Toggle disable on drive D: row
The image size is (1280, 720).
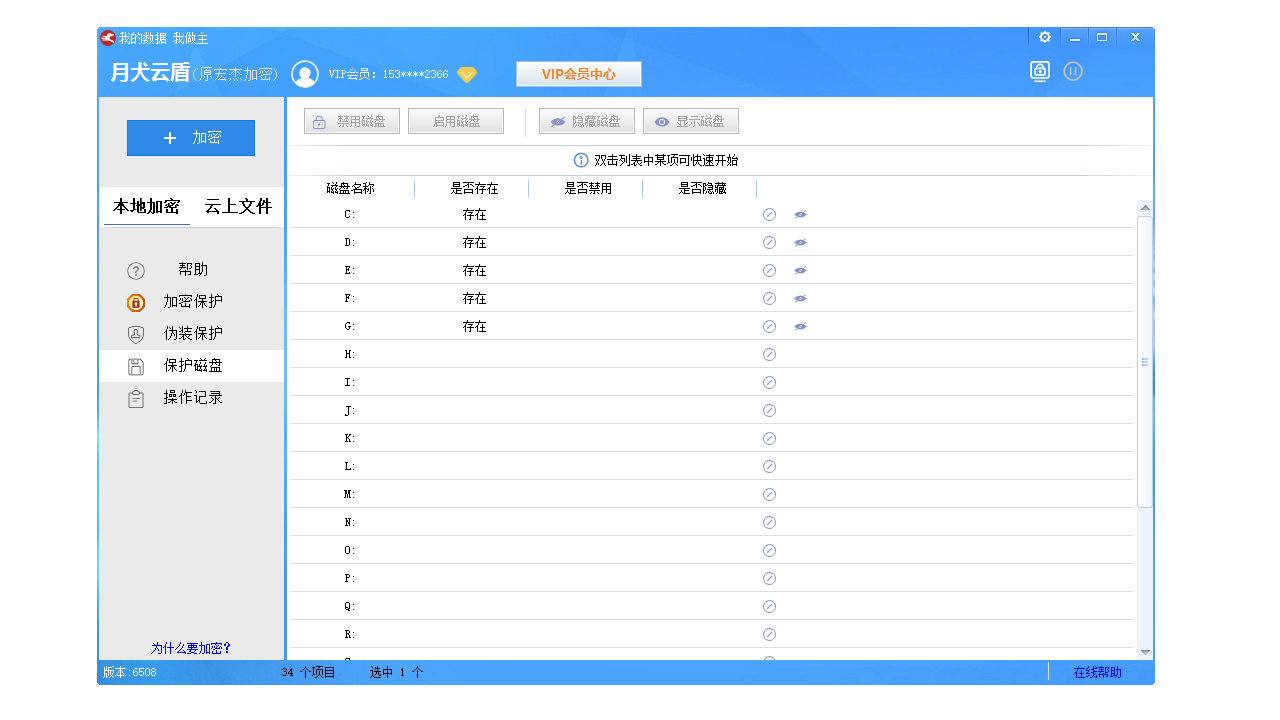click(769, 242)
